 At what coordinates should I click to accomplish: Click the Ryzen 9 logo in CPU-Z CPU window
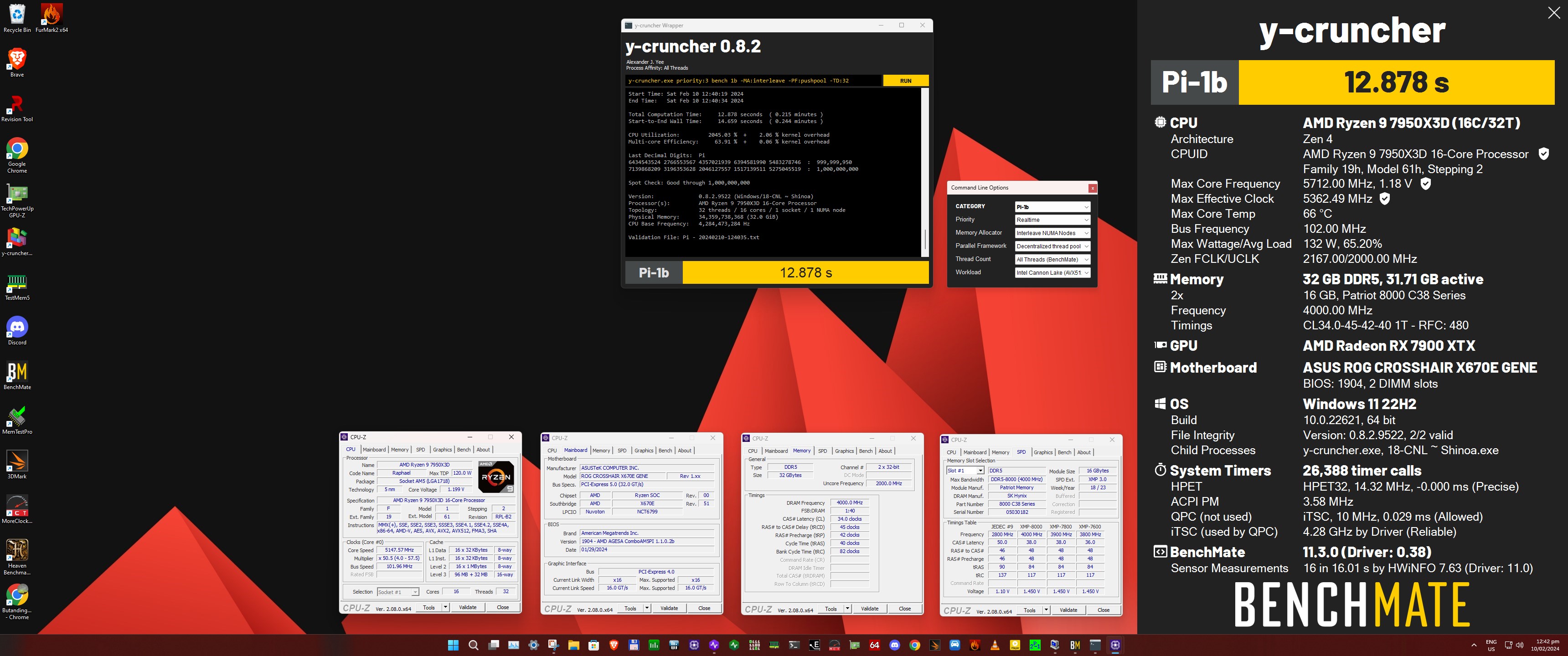point(495,477)
